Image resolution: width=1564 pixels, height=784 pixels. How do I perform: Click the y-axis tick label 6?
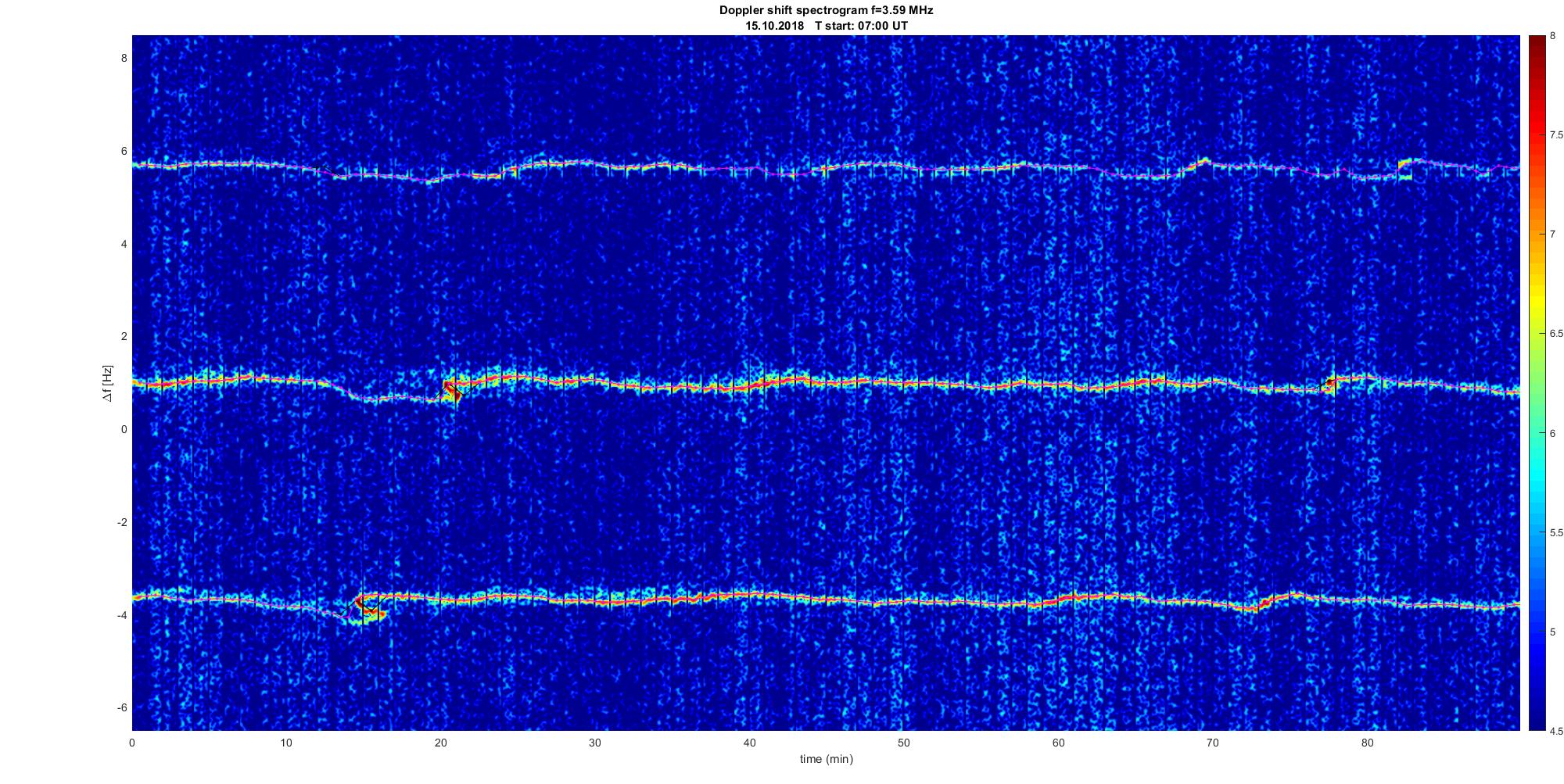pyautogui.click(x=124, y=152)
